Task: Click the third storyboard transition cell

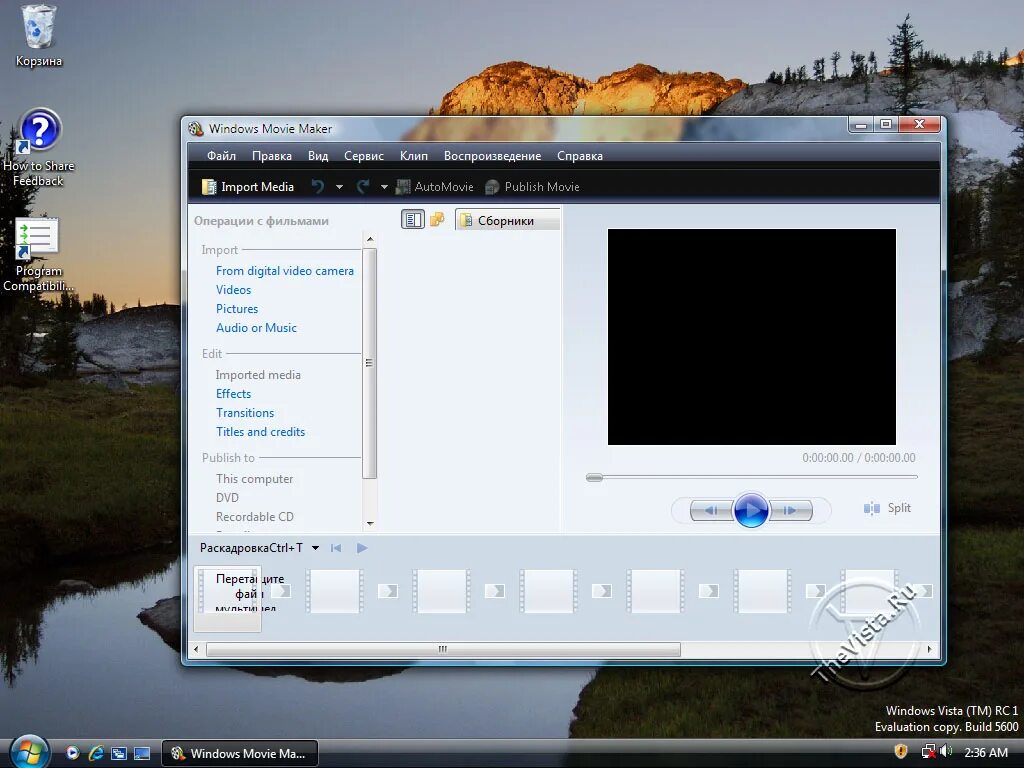Action: [x=494, y=591]
